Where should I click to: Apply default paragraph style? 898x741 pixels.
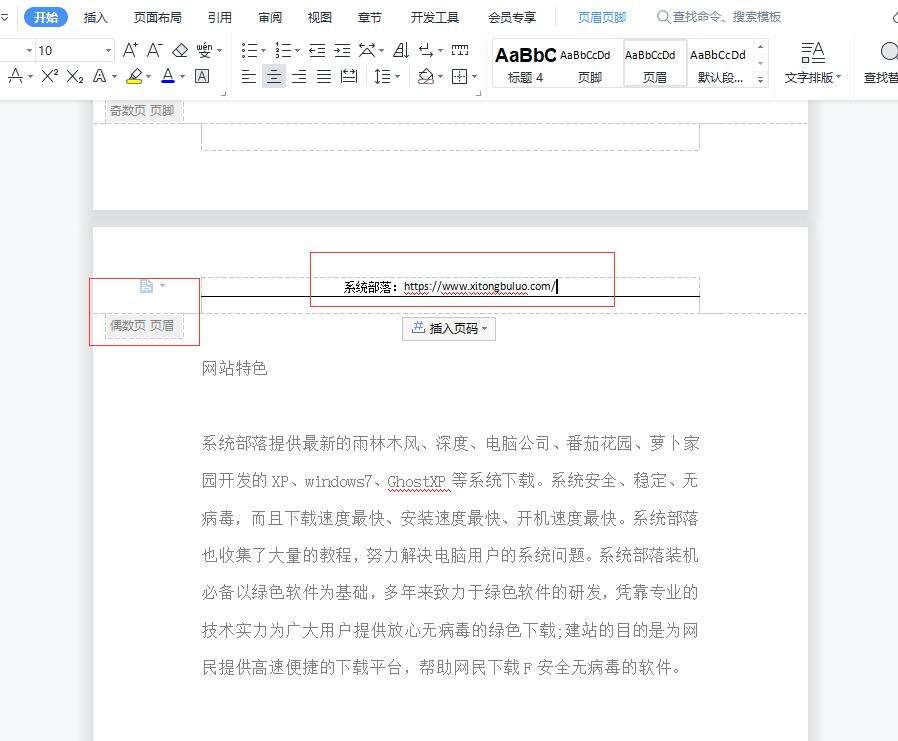719,64
